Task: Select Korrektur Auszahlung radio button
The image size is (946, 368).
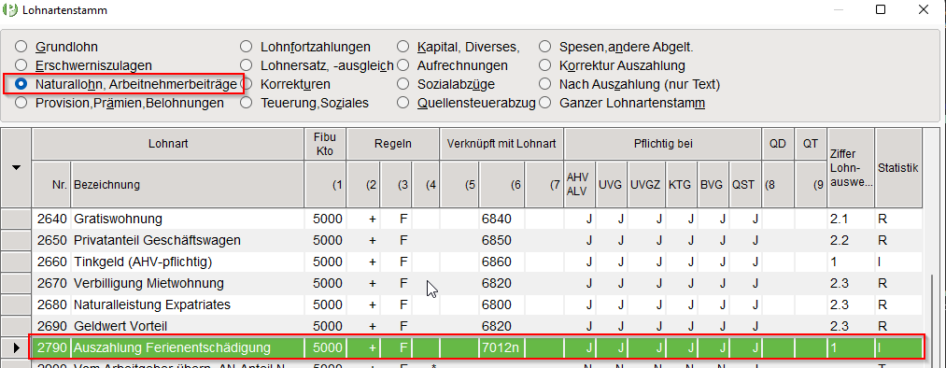Action: (545, 65)
